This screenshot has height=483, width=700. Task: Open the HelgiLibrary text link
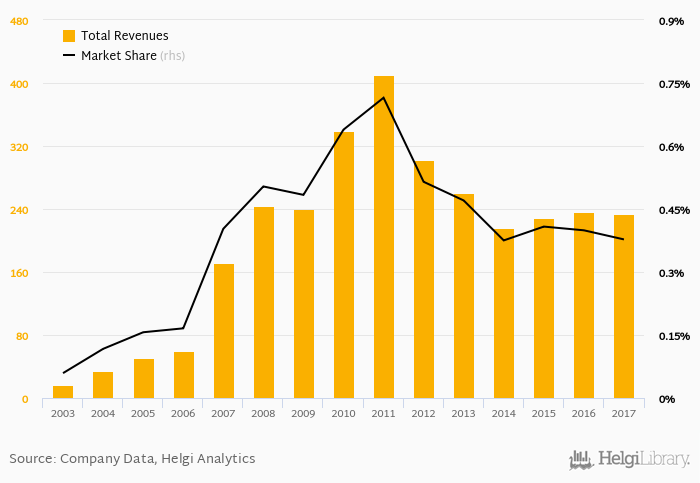[x=643, y=460]
